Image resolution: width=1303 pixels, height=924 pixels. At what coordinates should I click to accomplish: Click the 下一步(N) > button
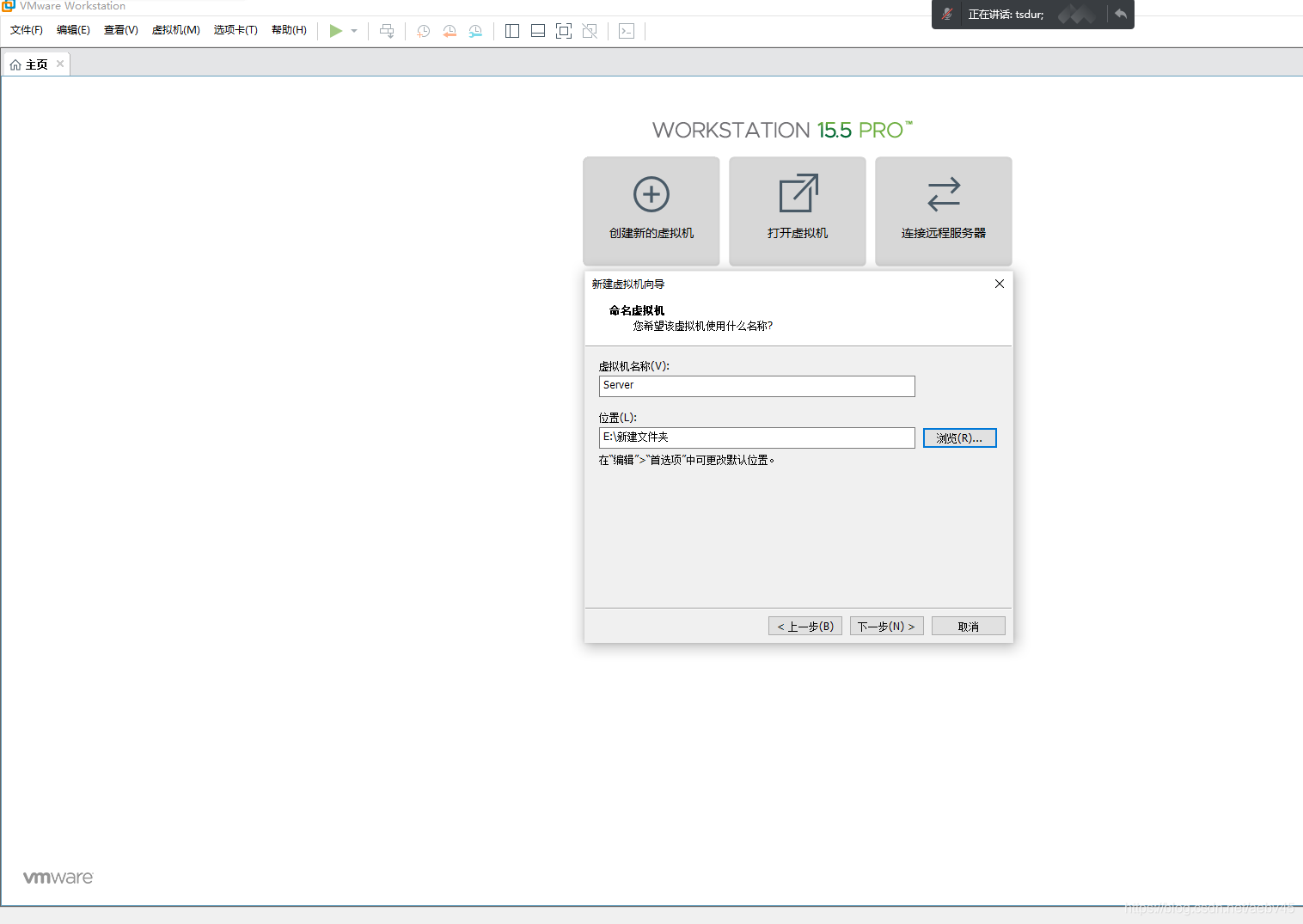pyautogui.click(x=887, y=626)
